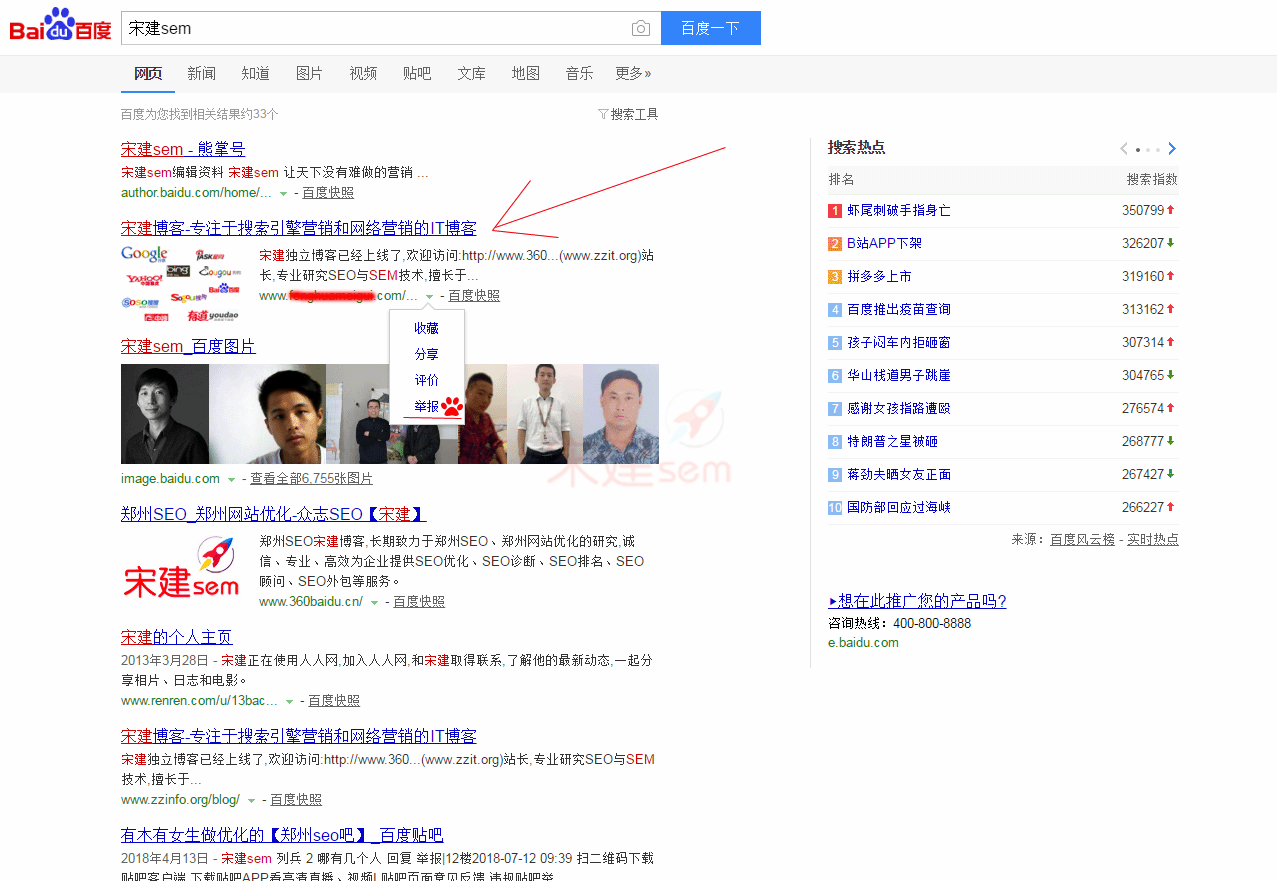The width and height of the screenshot is (1277, 881).
Task: Expand arrow next to image.baidu.com
Action: point(231,479)
